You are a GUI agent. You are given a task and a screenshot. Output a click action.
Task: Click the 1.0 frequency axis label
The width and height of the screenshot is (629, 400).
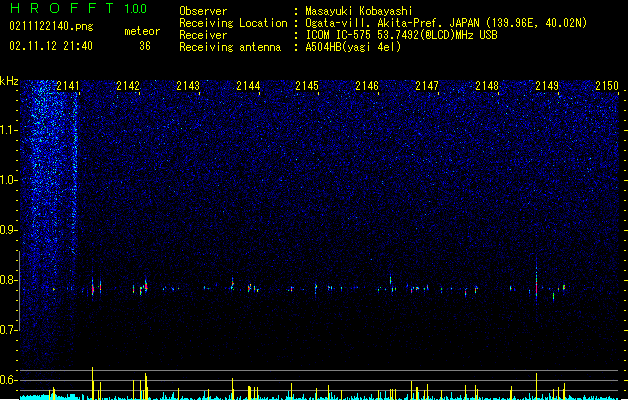tap(9, 180)
